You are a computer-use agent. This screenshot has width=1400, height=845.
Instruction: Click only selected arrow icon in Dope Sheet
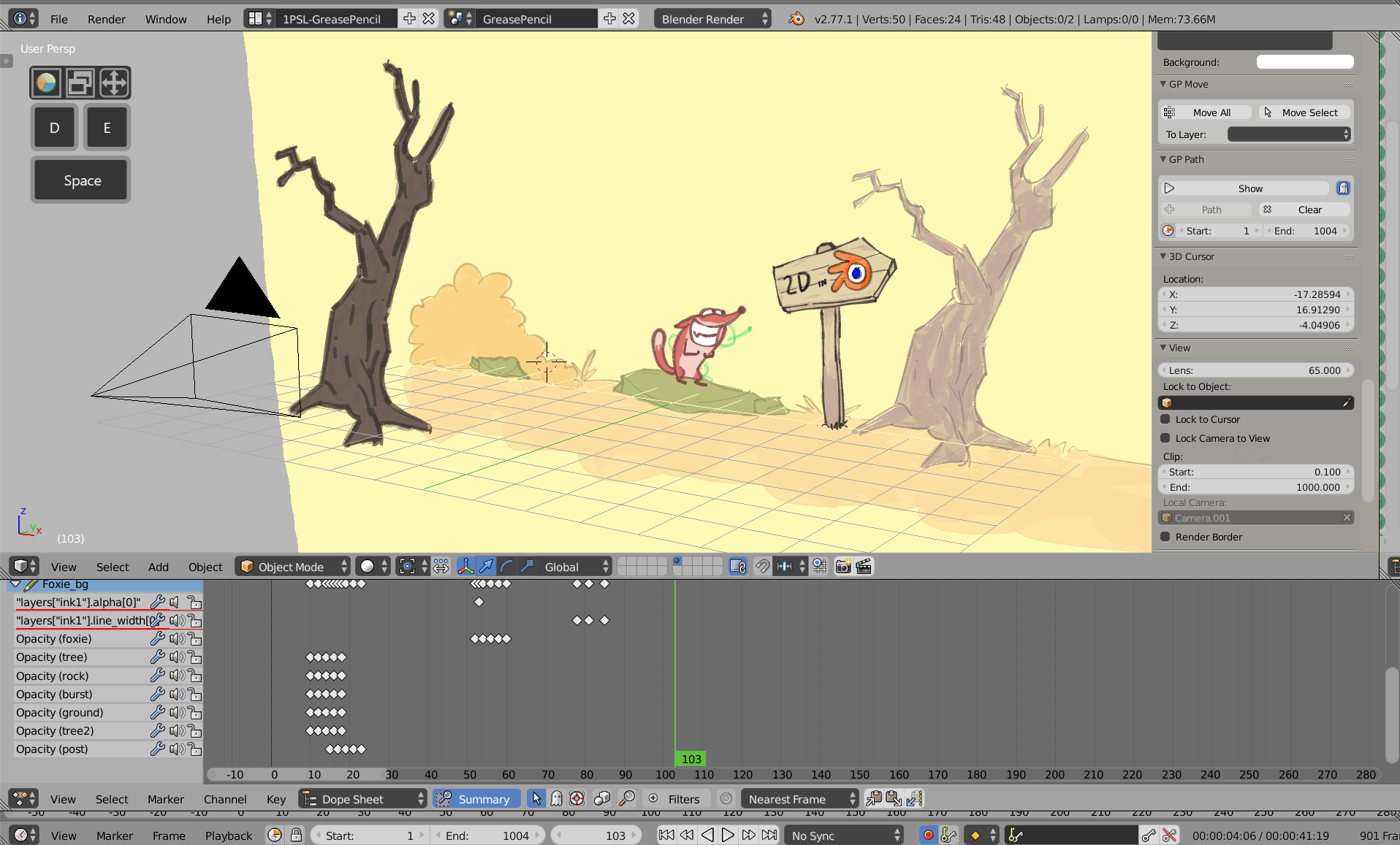click(x=536, y=799)
